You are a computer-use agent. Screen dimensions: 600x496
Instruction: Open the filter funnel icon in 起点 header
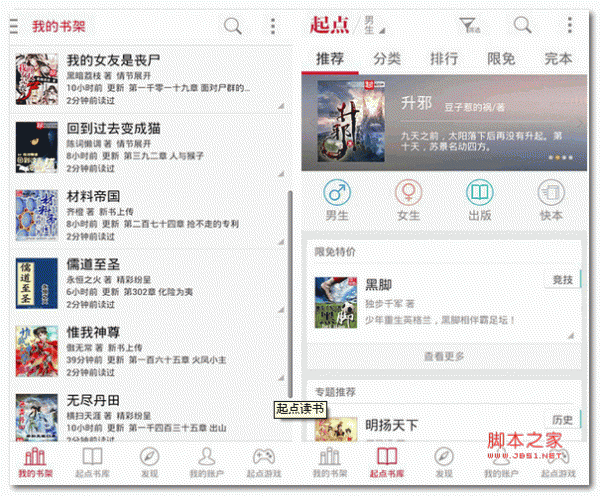point(469,26)
